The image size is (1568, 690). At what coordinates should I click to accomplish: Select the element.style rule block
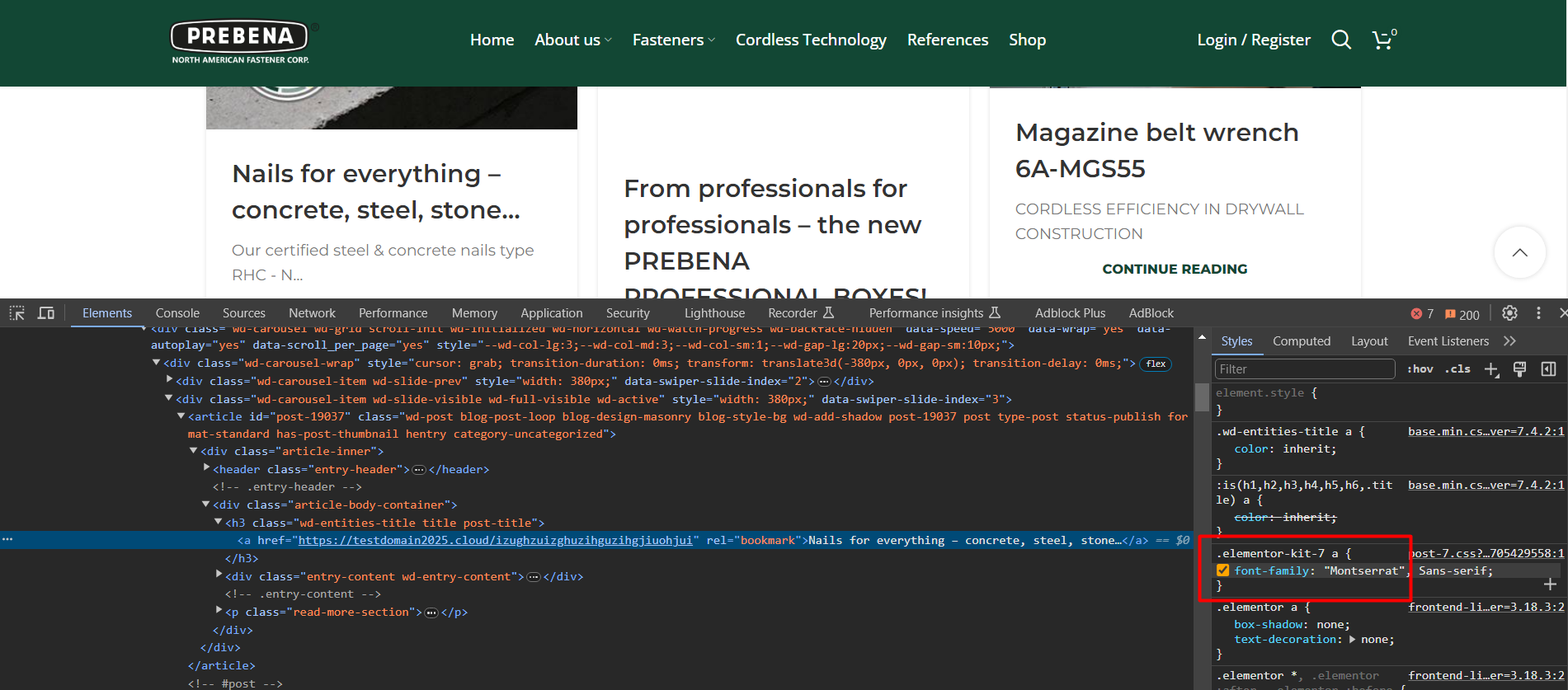1390,401
